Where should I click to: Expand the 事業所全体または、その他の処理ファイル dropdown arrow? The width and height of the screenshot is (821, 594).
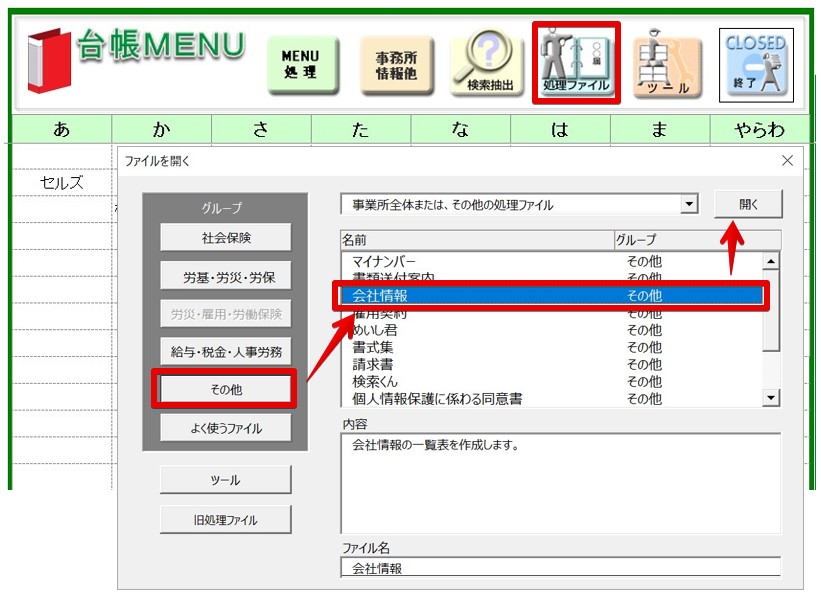(x=690, y=204)
